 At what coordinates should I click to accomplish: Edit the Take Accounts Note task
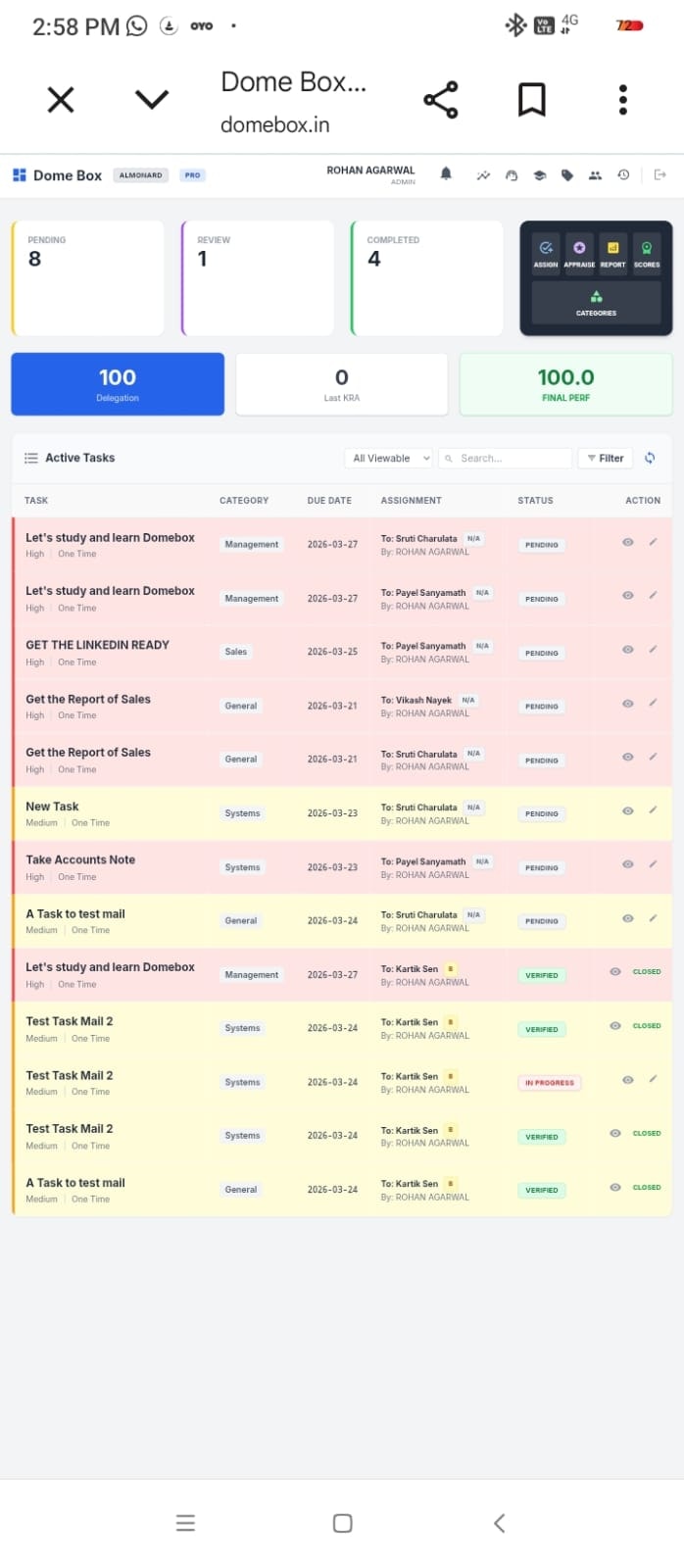coord(653,864)
